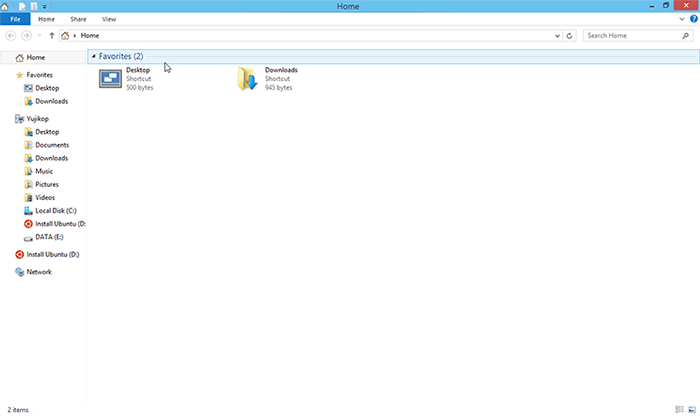
Task: Click the Forward navigation arrow
Action: (x=26, y=36)
